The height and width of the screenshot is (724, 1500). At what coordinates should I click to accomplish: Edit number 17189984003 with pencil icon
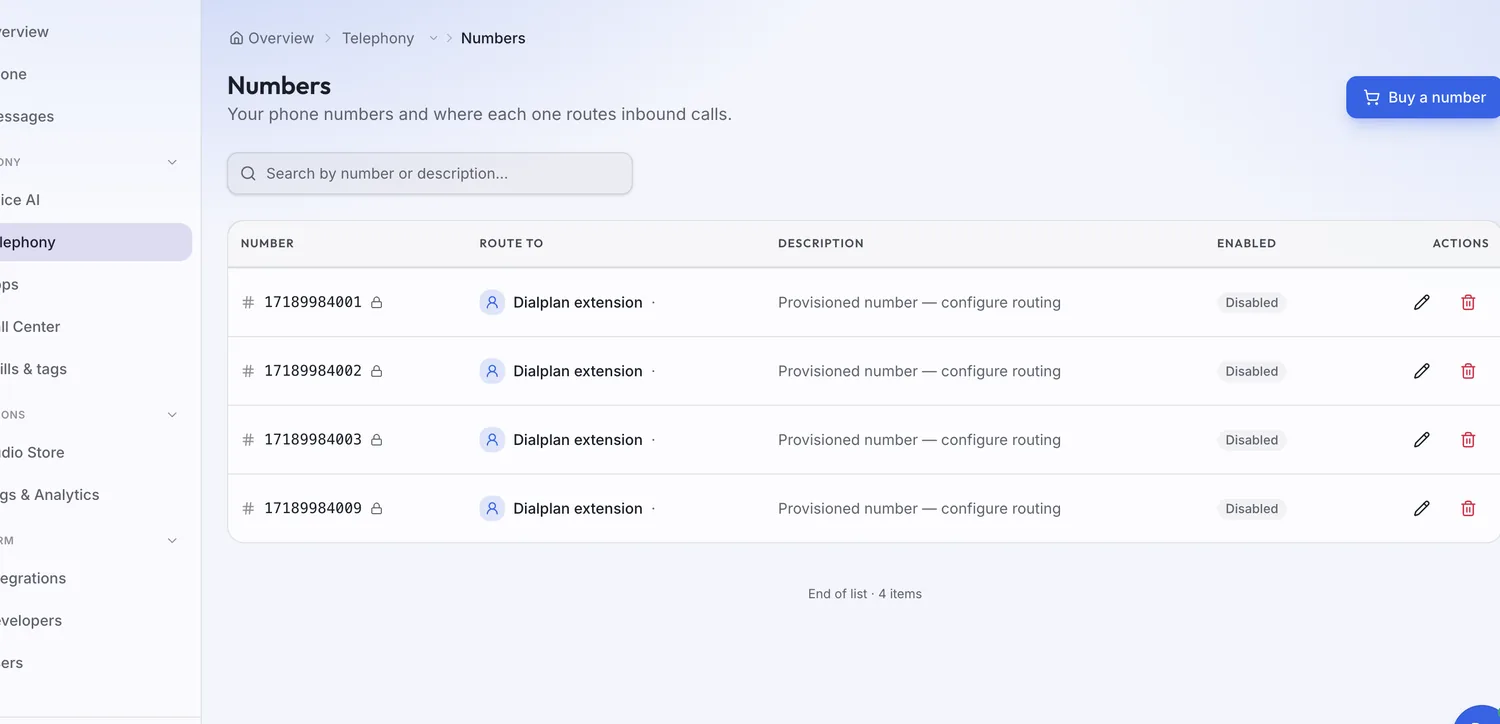tap(1421, 439)
